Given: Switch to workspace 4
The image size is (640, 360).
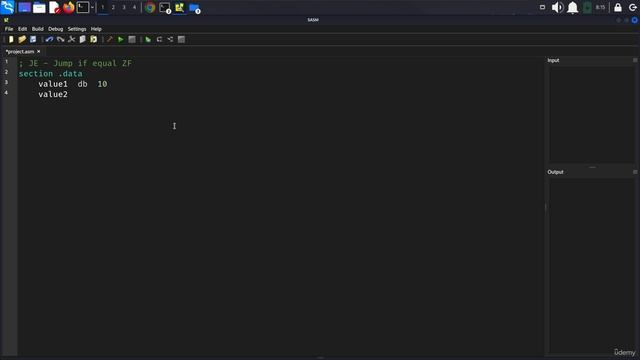Looking at the screenshot, I should click(x=134, y=7).
